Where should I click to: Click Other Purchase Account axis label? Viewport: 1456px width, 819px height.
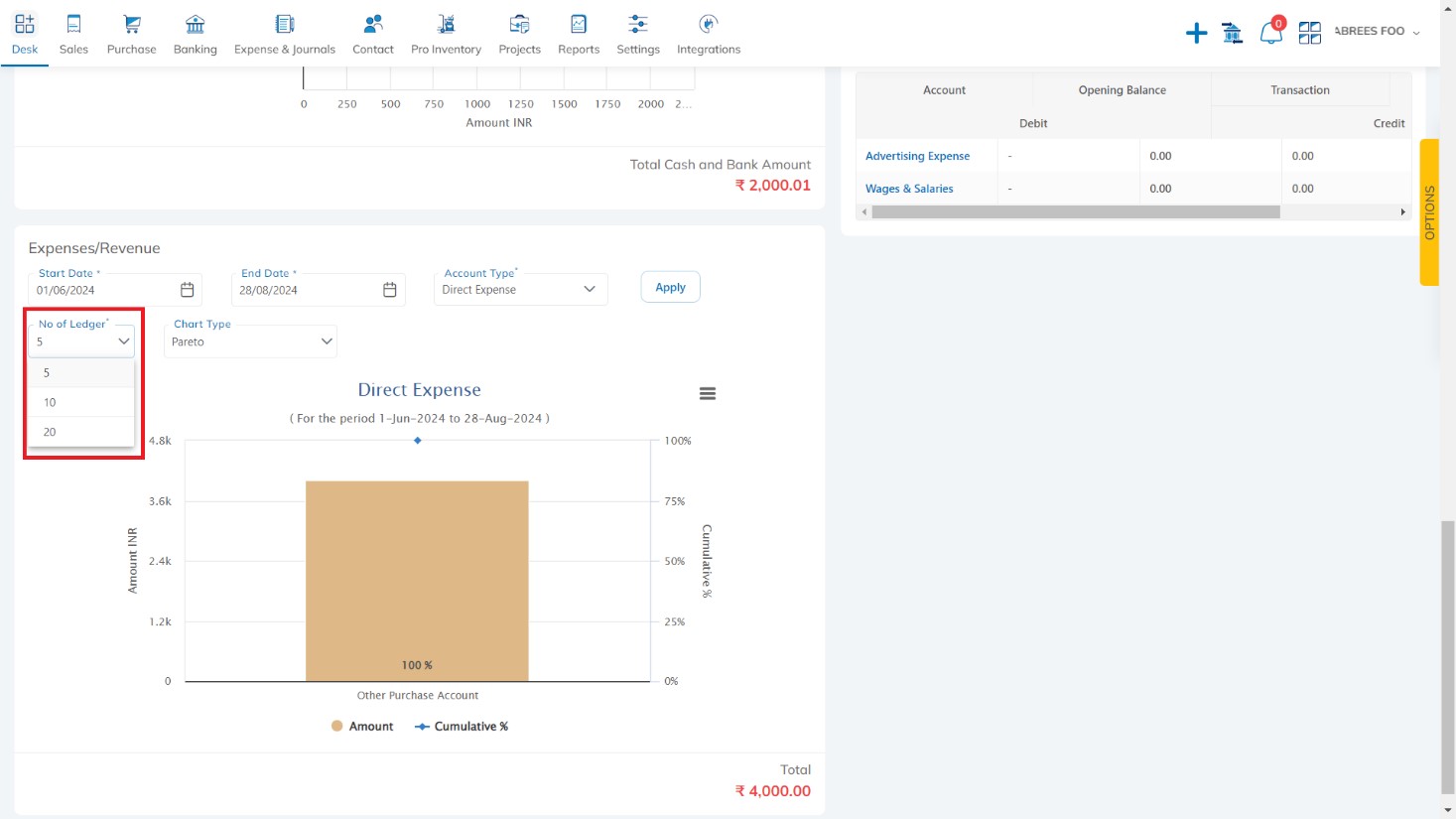(418, 696)
